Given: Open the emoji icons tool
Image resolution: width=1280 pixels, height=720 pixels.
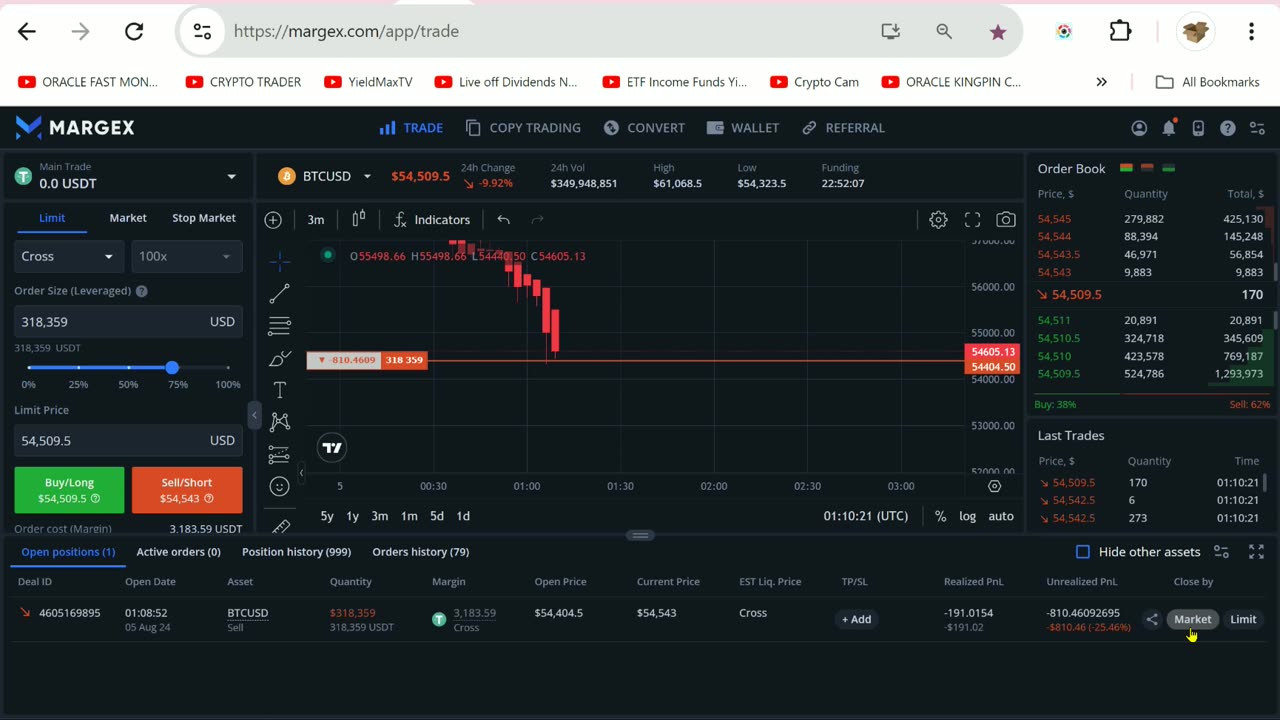Looking at the screenshot, I should point(280,486).
